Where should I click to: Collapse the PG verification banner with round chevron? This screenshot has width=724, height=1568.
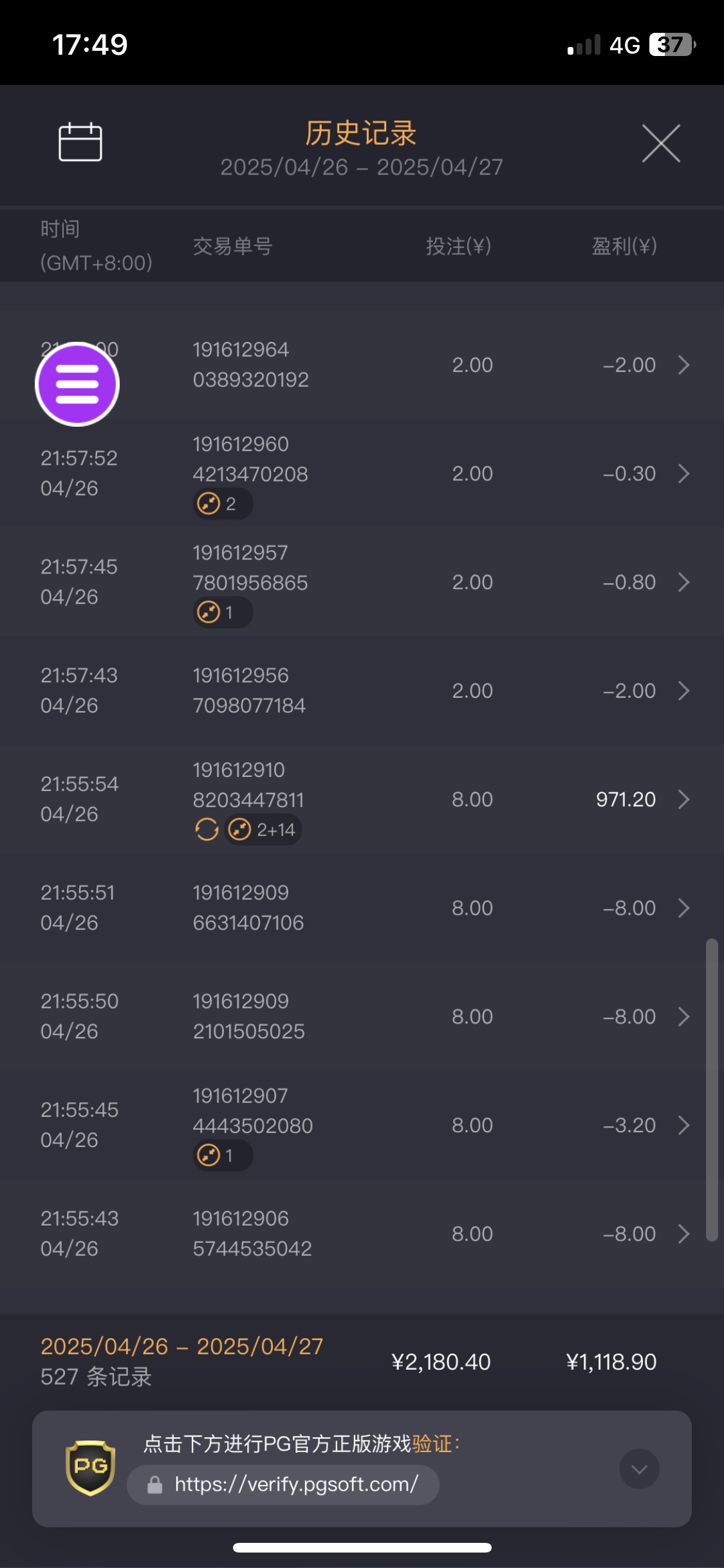tap(639, 1469)
